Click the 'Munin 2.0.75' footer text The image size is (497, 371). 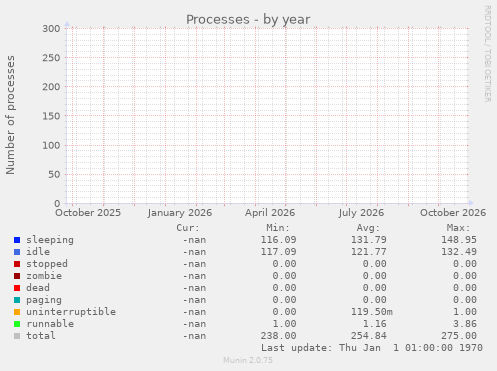coord(248,360)
